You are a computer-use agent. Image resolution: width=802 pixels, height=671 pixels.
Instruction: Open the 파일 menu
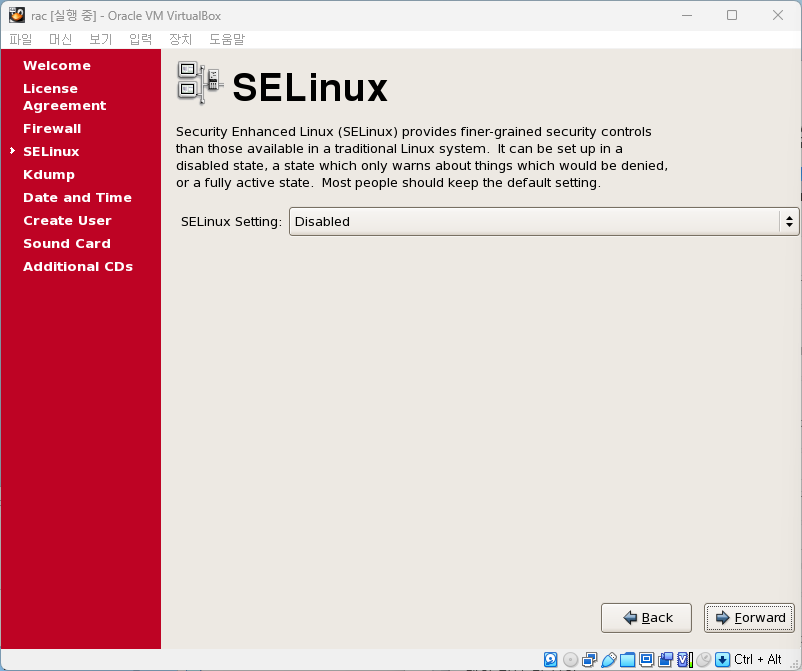pyautogui.click(x=20, y=39)
